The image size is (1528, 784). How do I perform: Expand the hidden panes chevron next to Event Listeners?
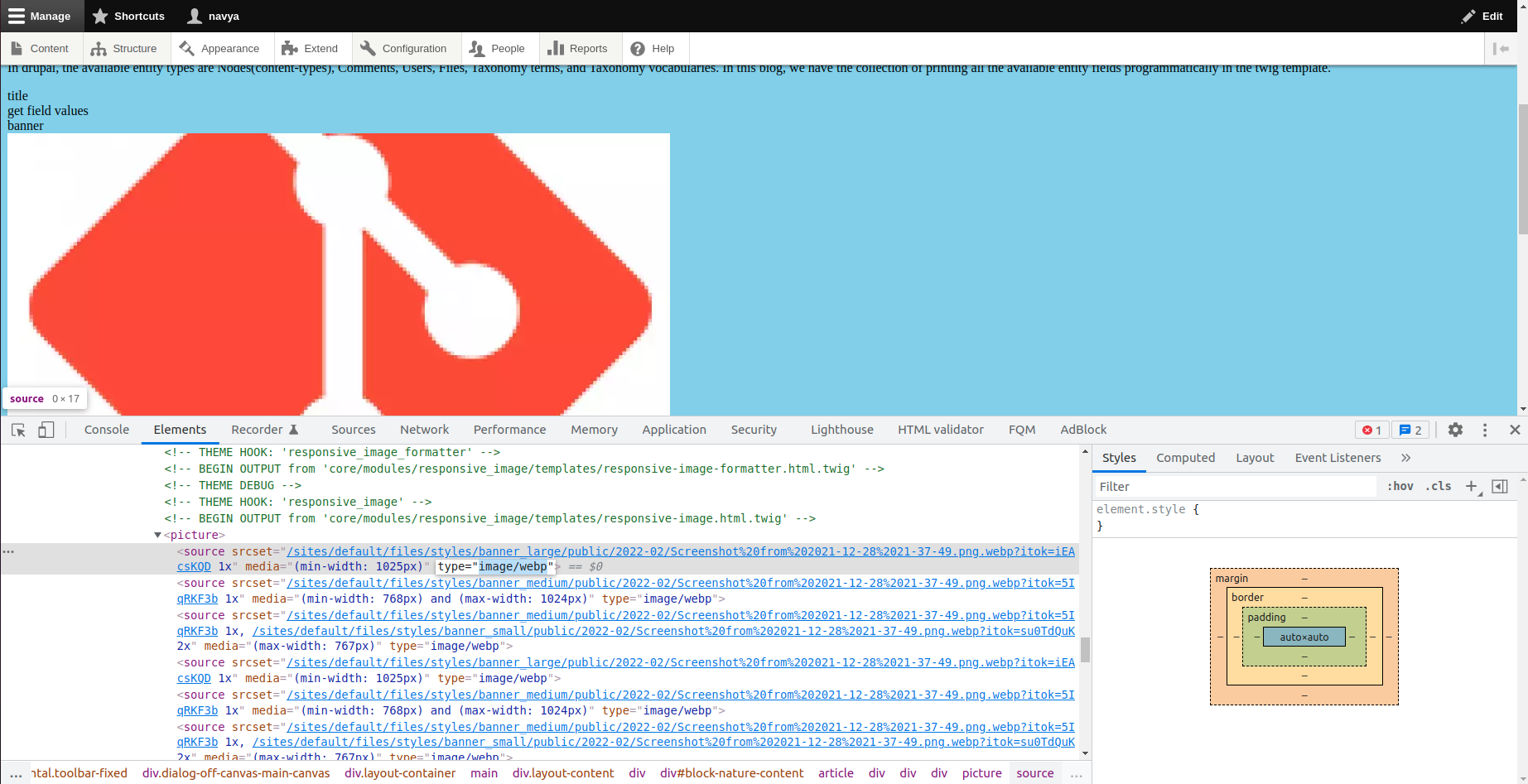(x=1405, y=458)
